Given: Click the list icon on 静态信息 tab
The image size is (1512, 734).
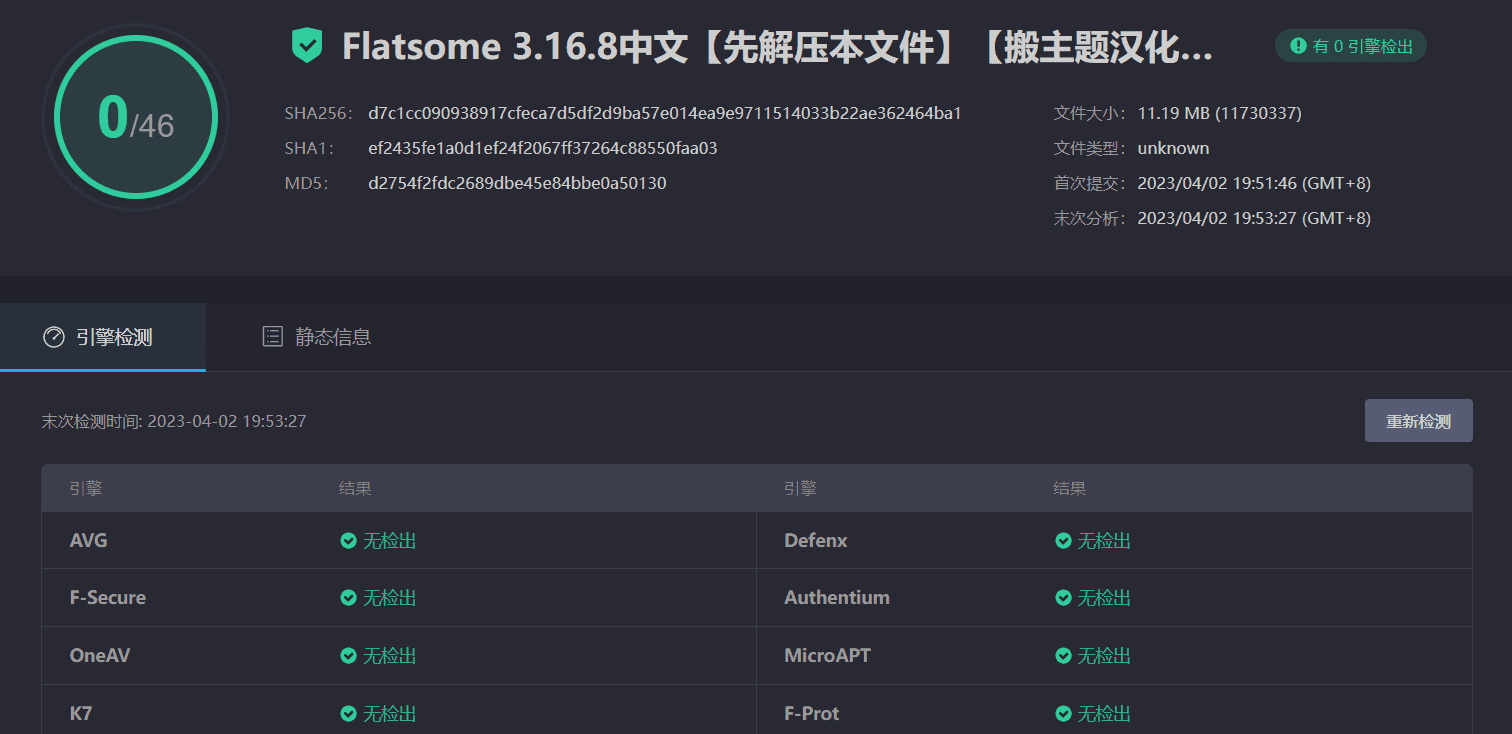Looking at the screenshot, I should (272, 337).
